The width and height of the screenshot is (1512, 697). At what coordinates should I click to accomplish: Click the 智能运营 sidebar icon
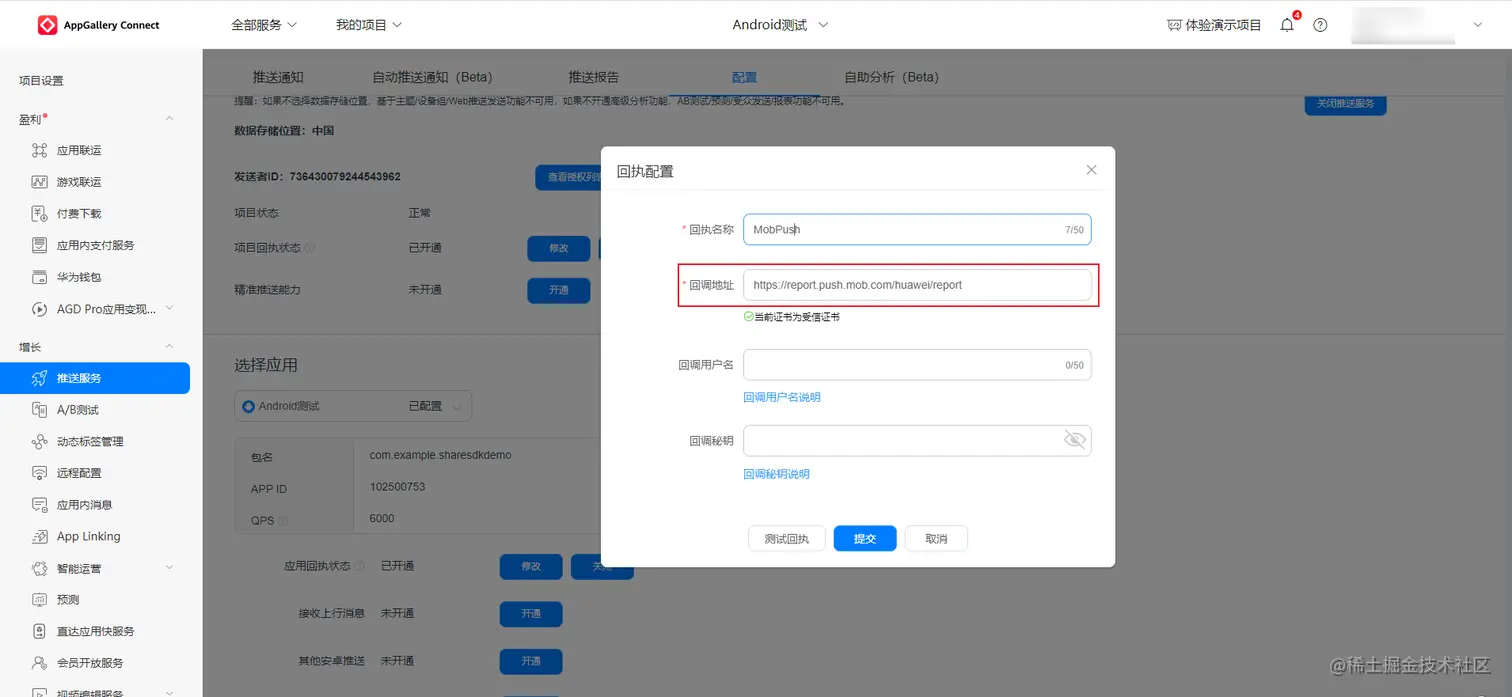point(39,568)
